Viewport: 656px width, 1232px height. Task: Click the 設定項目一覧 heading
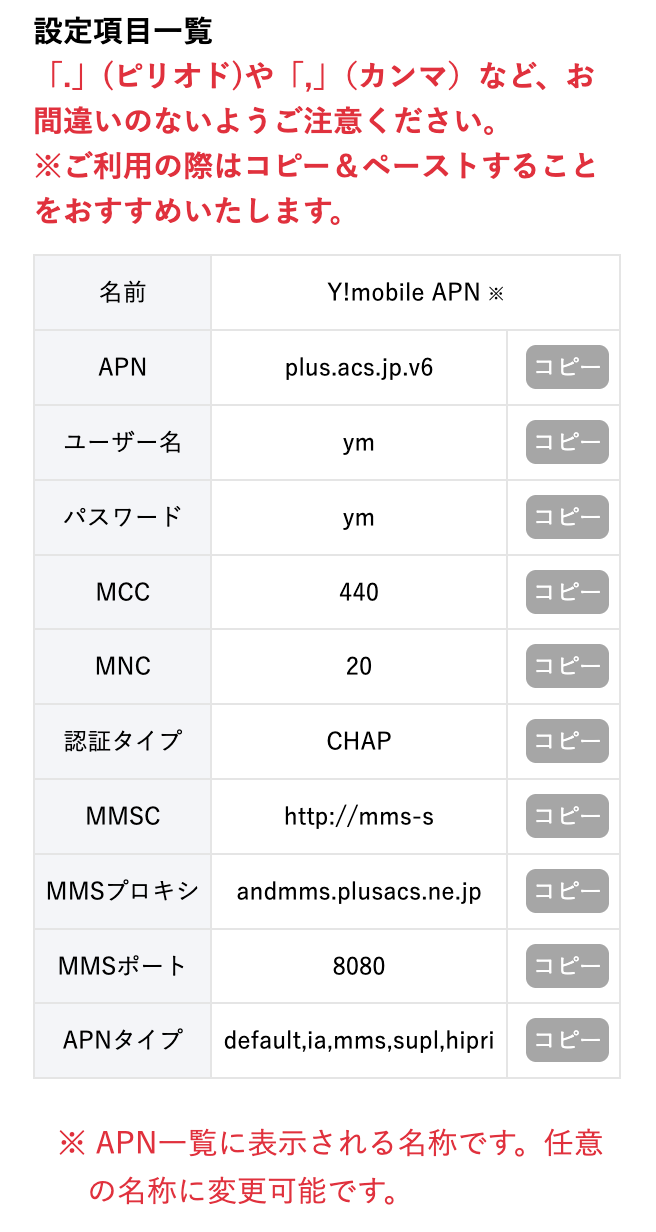123,31
